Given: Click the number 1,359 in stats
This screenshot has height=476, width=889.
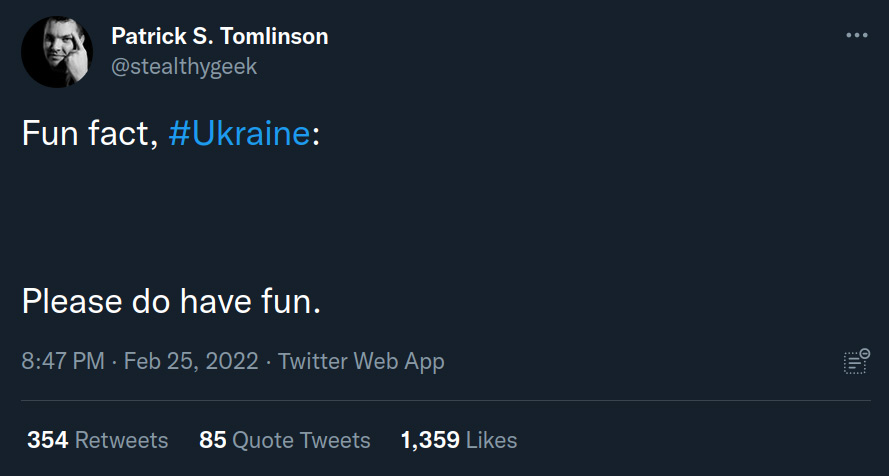Looking at the screenshot, I should tap(430, 440).
